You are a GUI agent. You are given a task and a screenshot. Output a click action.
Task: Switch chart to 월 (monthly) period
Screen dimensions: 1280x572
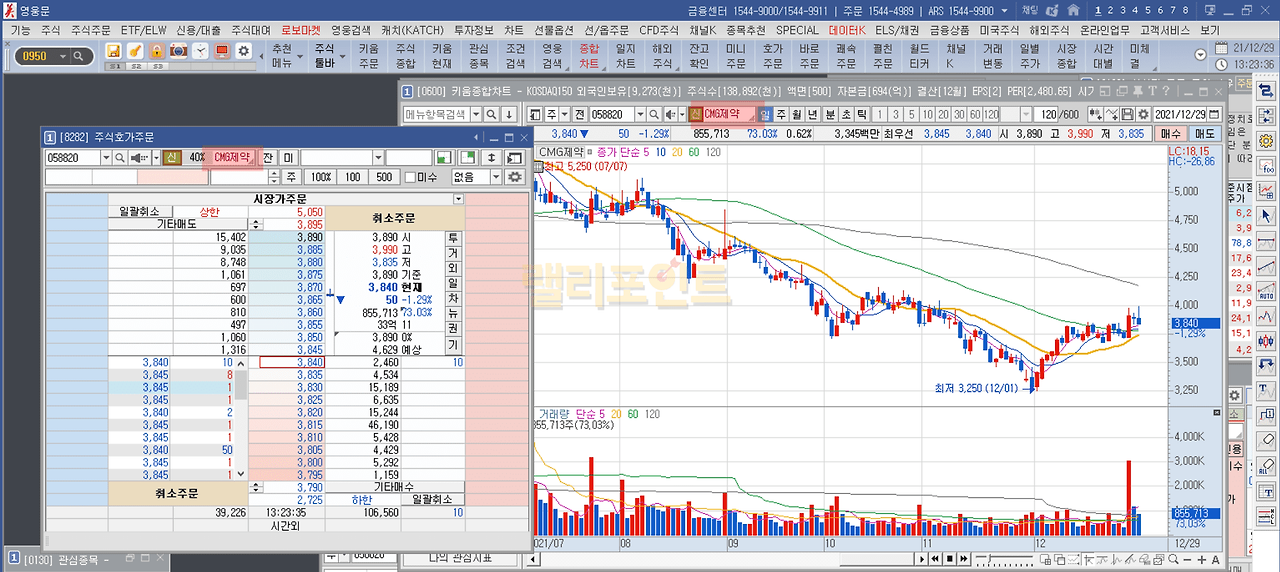(798, 114)
